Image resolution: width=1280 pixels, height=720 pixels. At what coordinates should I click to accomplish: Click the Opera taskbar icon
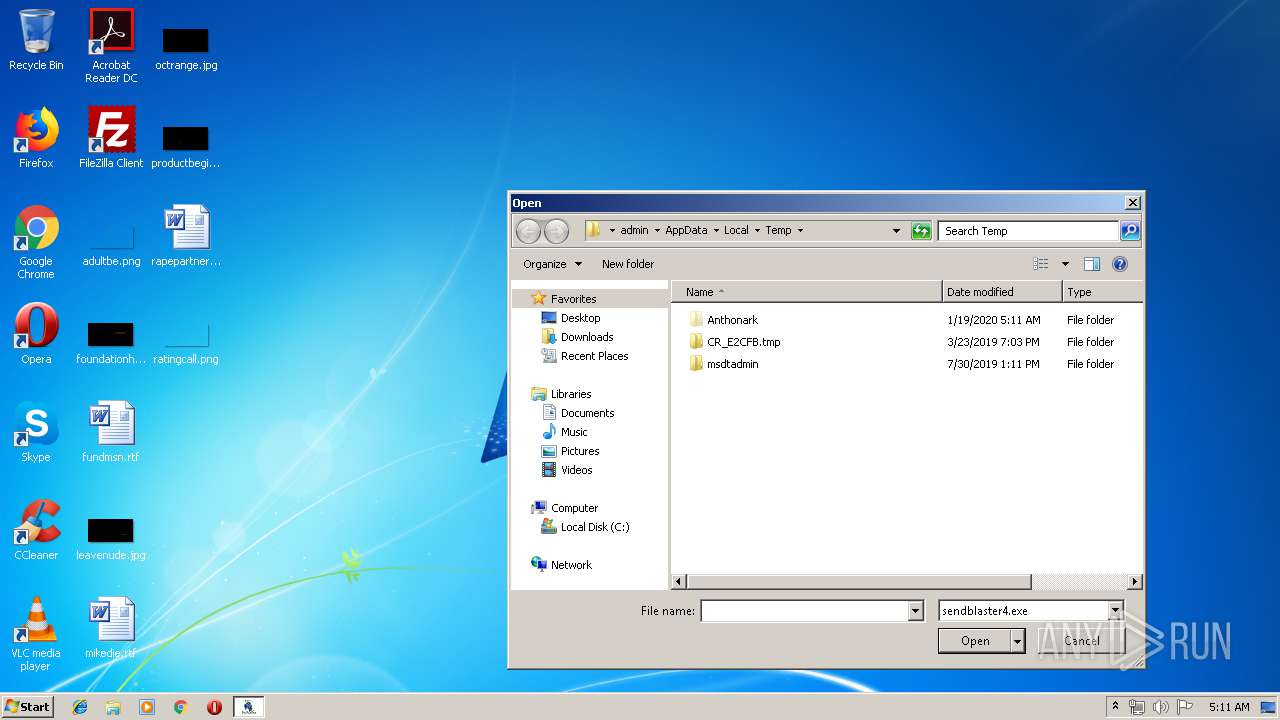(214, 707)
